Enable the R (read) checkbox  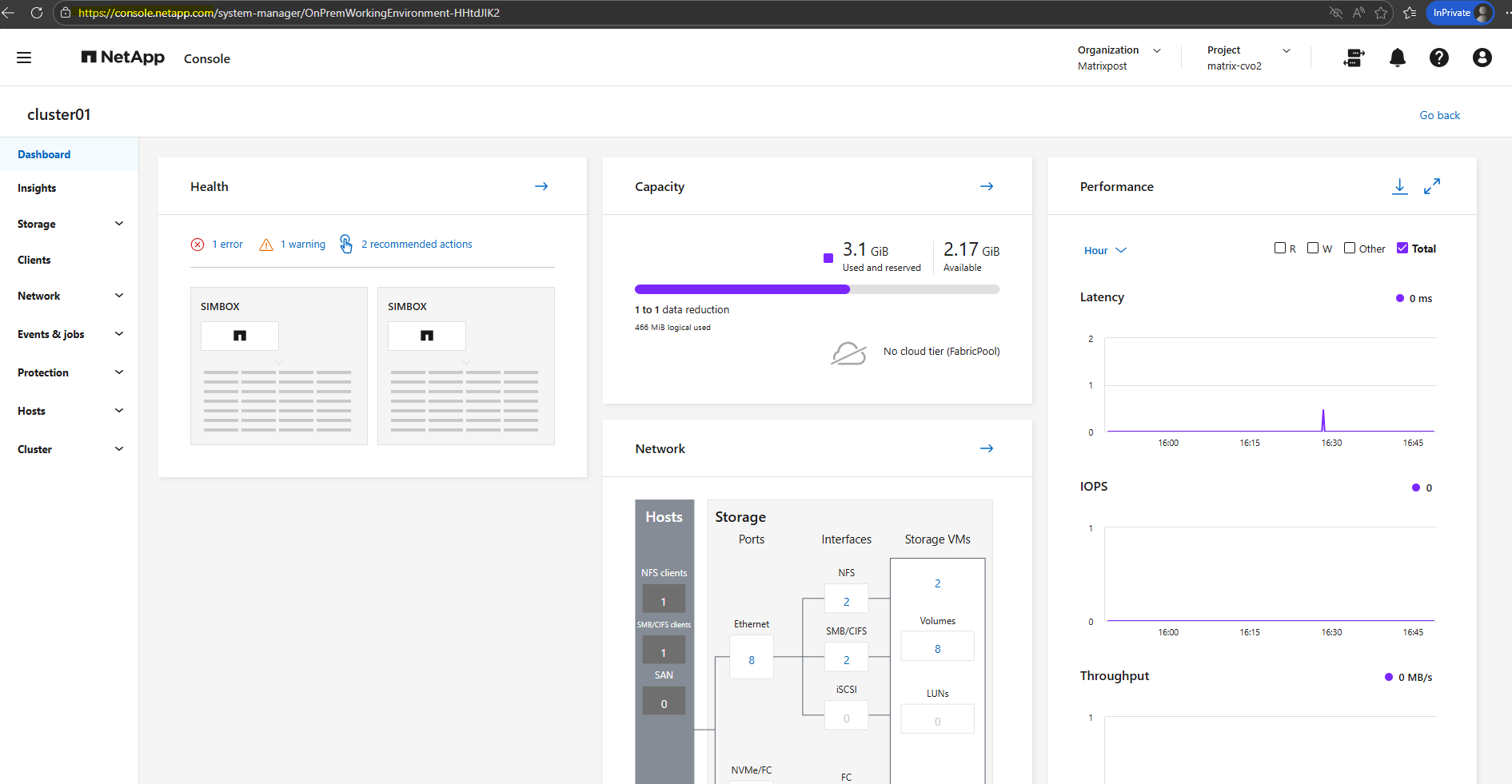pos(1279,249)
